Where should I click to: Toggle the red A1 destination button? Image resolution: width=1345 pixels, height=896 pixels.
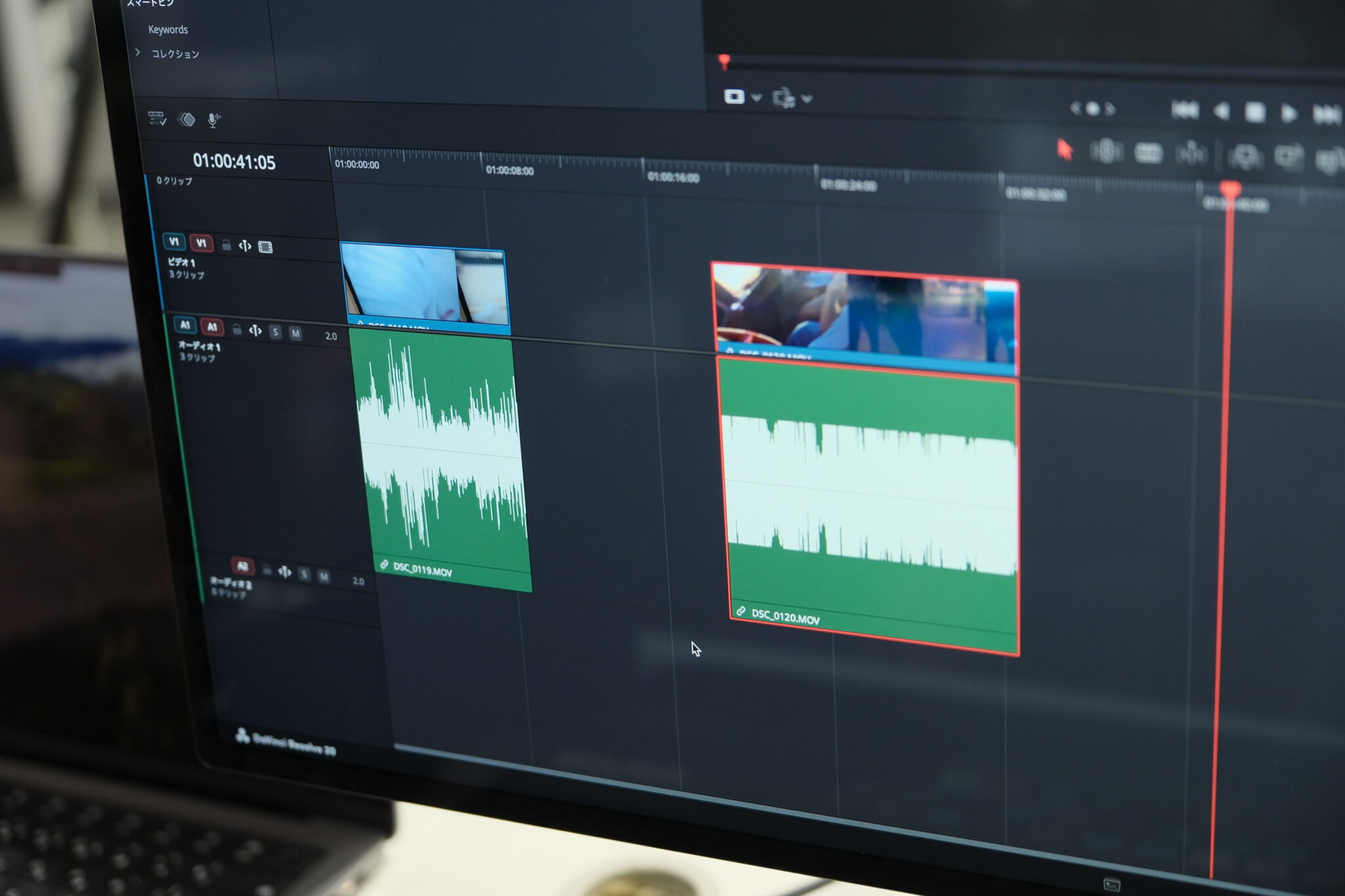[212, 327]
